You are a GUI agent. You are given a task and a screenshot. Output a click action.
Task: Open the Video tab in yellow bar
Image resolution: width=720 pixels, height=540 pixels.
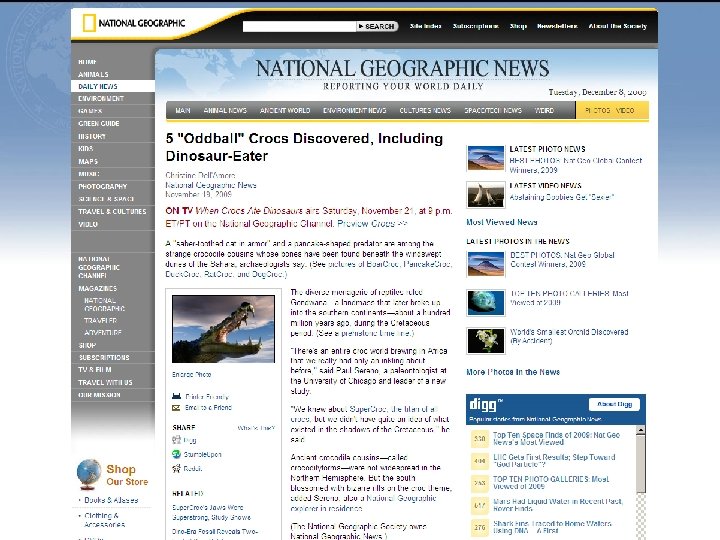click(625, 111)
